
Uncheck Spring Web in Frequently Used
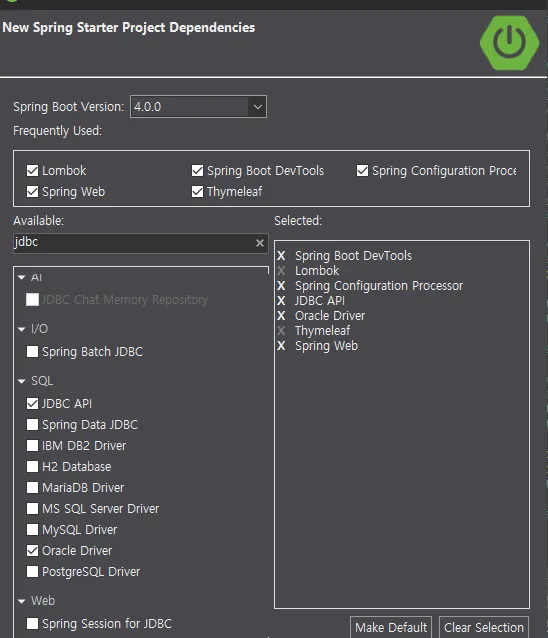(33, 192)
